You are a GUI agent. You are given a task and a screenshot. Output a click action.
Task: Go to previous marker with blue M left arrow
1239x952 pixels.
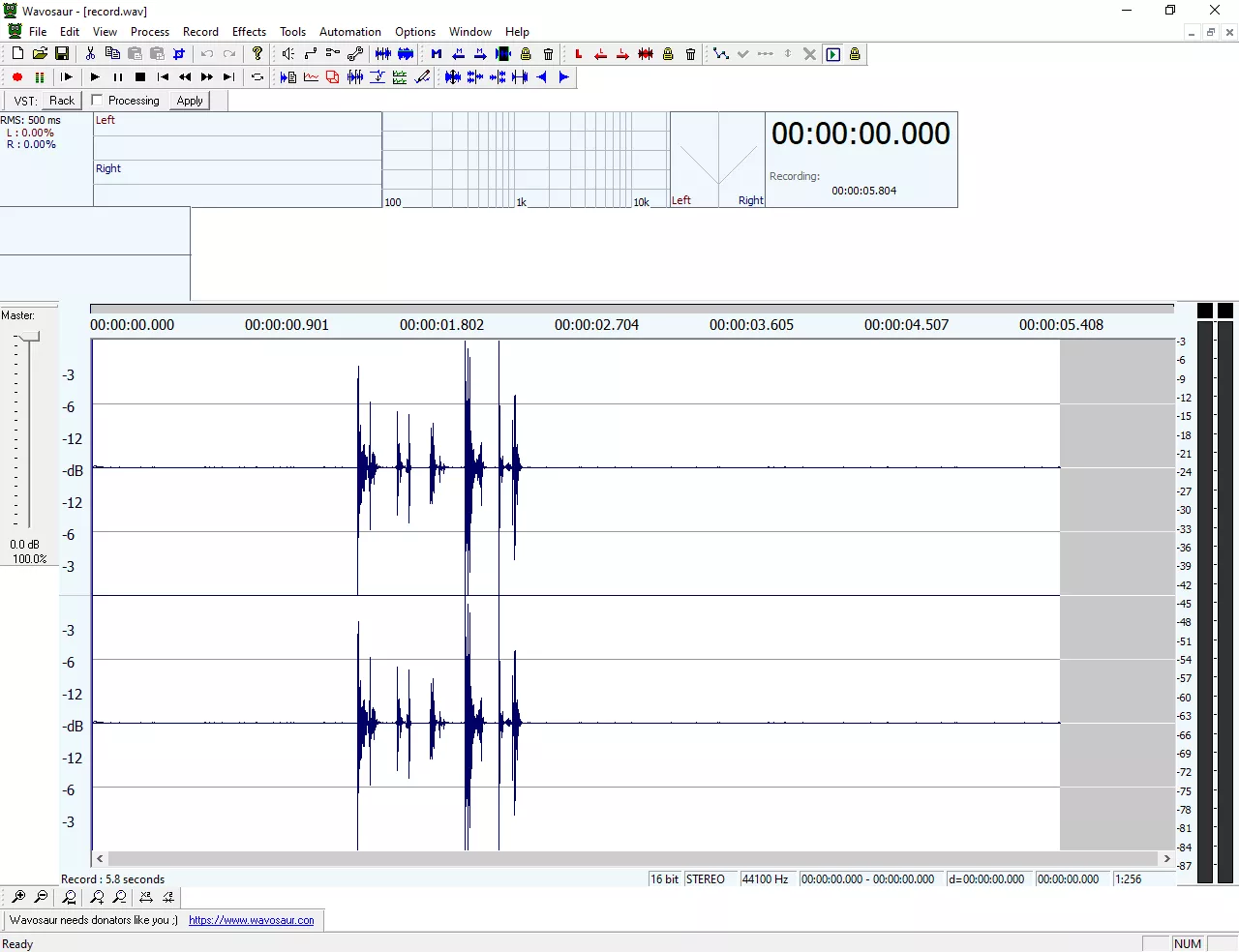(459, 54)
